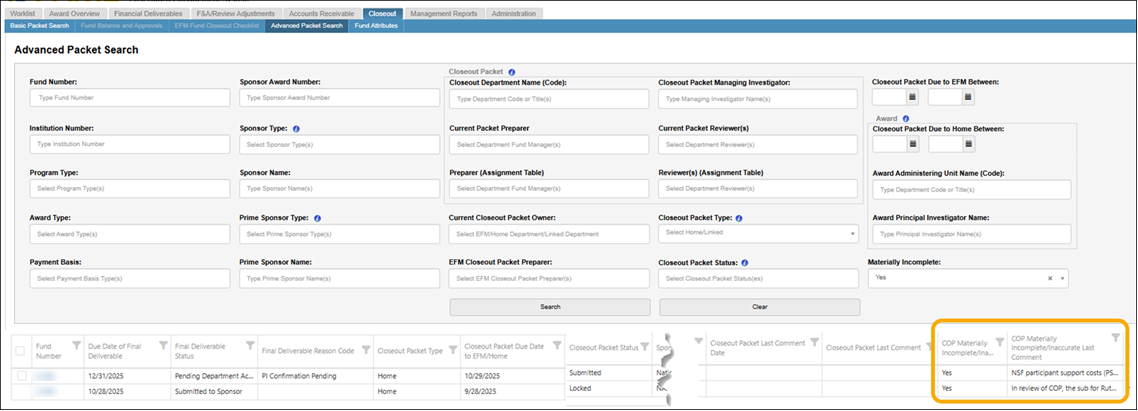This screenshot has height=411, width=1138.
Task: Click into the Fund Number field
Action: [130, 97]
